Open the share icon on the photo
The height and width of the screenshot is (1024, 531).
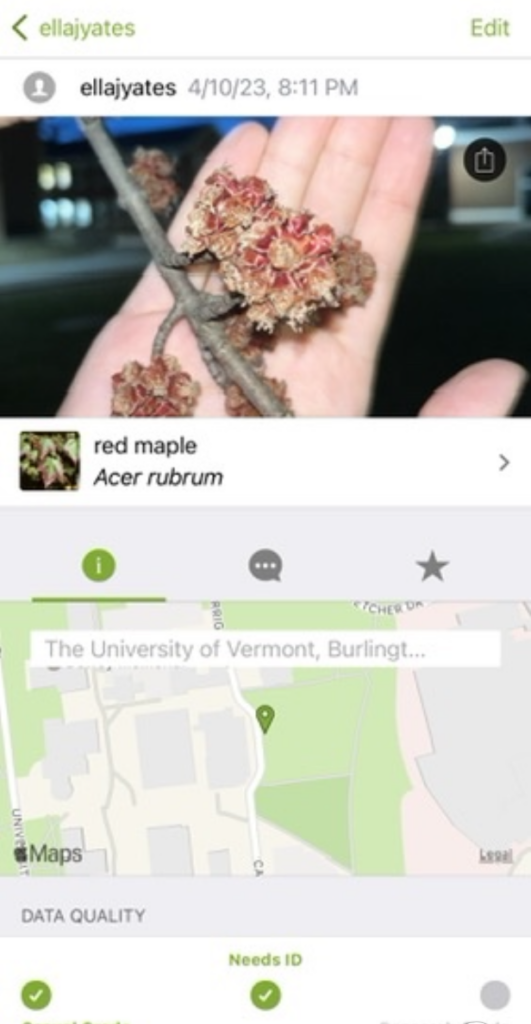coord(484,160)
